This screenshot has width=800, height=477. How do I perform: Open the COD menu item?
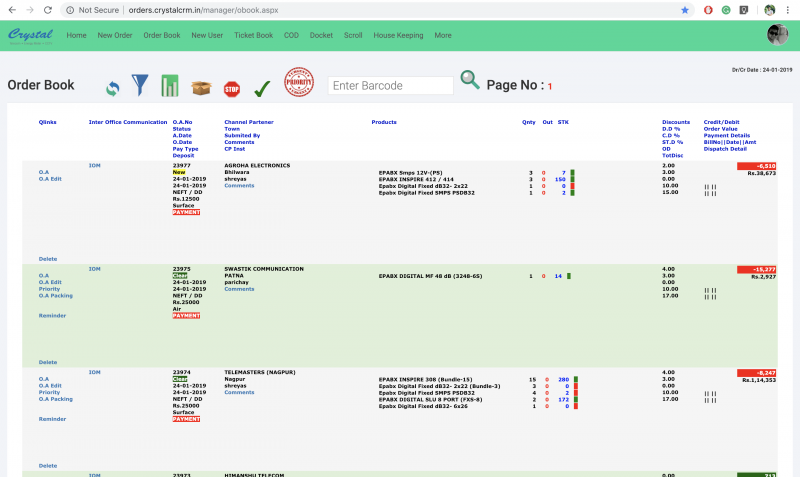pos(291,35)
